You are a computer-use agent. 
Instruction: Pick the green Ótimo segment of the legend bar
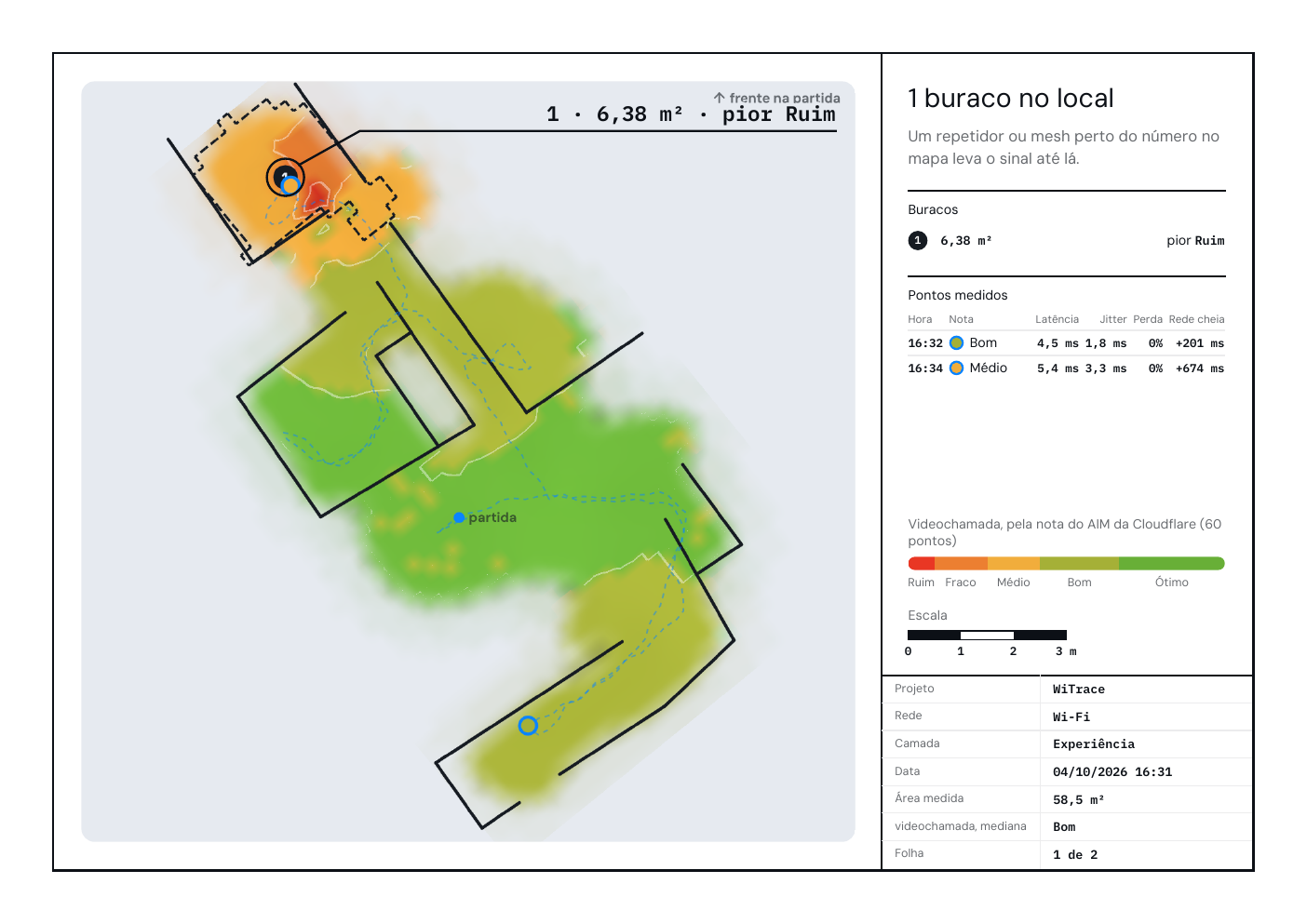[1172, 563]
